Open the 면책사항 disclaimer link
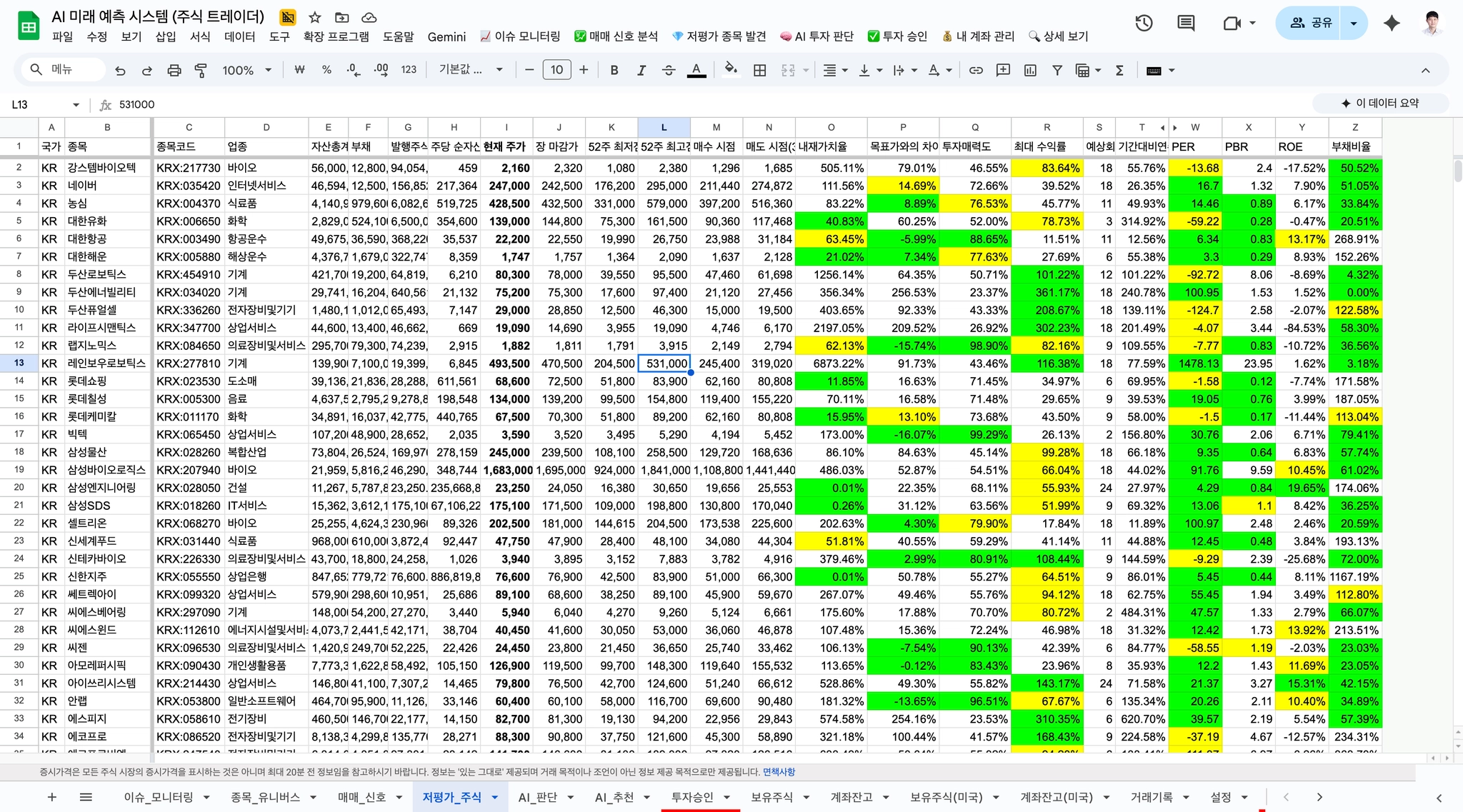The height and width of the screenshot is (812, 1463). pos(779,772)
